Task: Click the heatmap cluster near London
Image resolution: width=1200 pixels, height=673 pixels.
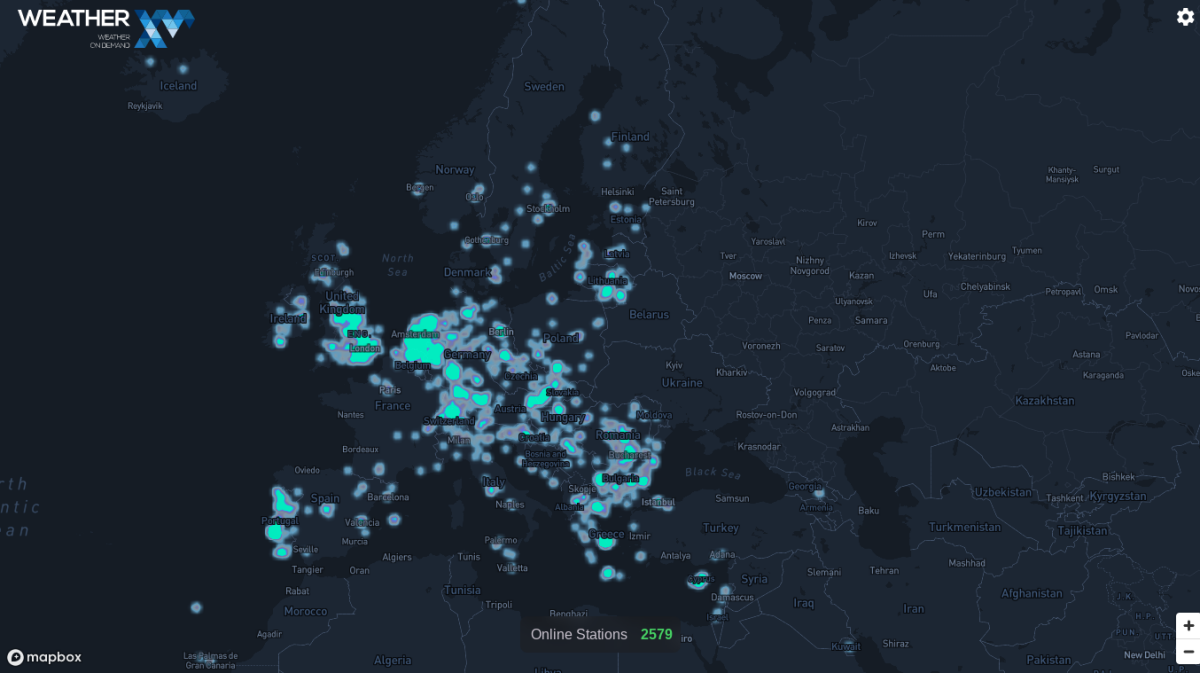Action: tap(362, 348)
